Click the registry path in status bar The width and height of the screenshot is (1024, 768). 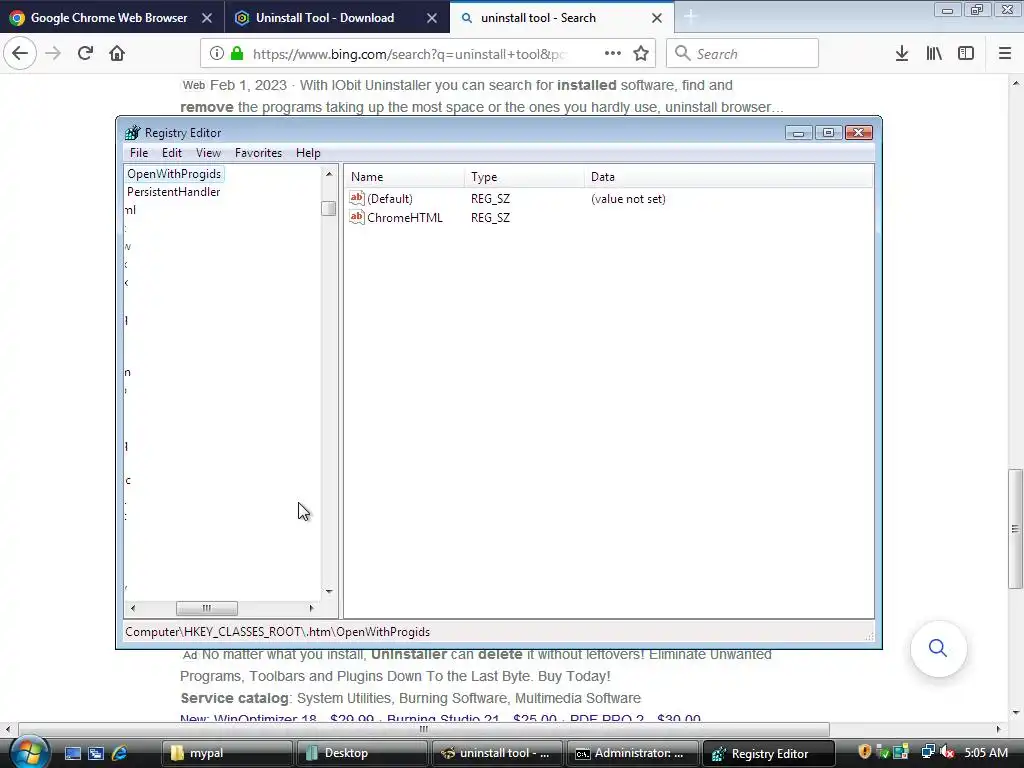coord(278,632)
